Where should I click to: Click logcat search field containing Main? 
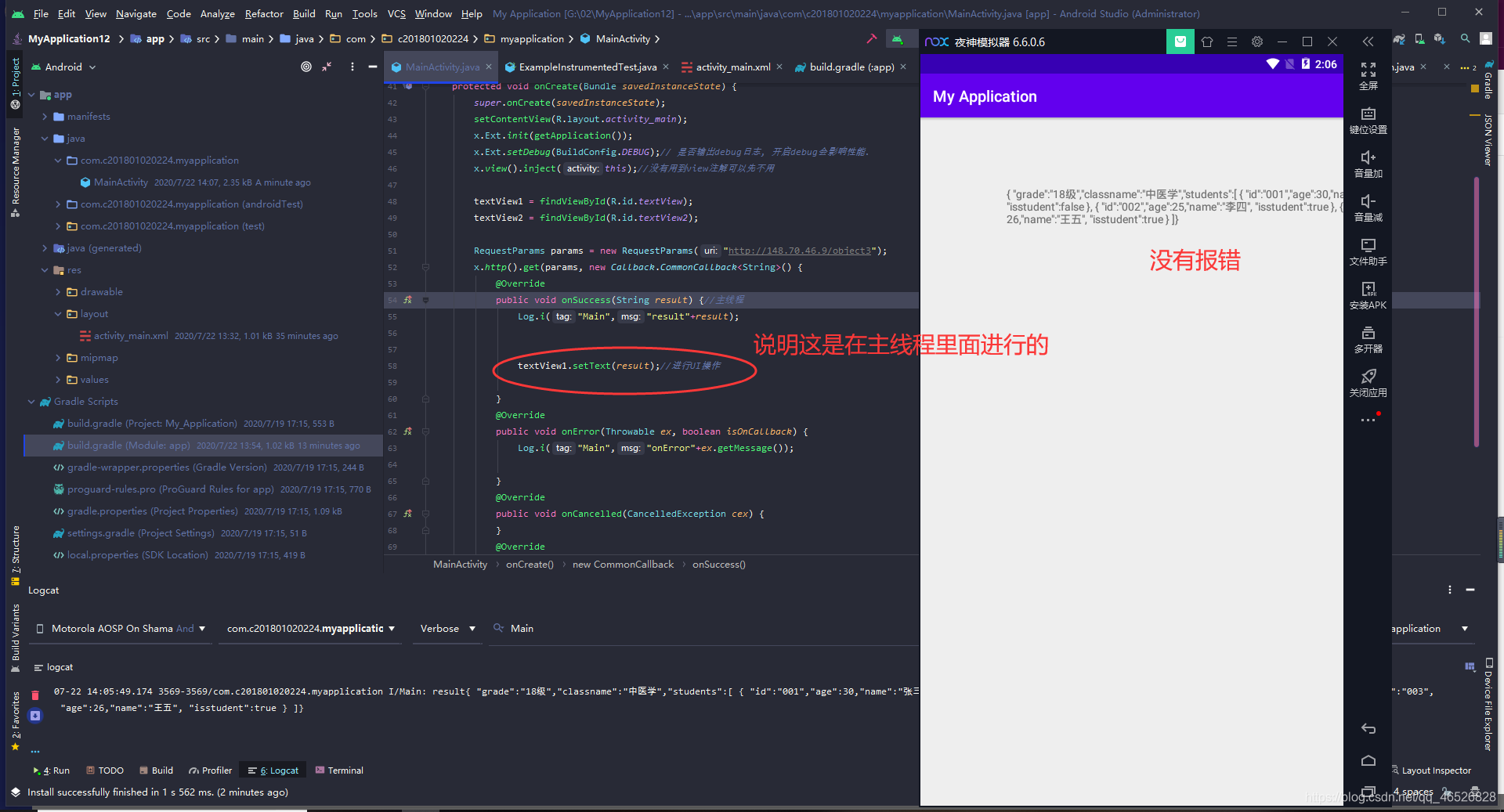pyautogui.click(x=705, y=628)
